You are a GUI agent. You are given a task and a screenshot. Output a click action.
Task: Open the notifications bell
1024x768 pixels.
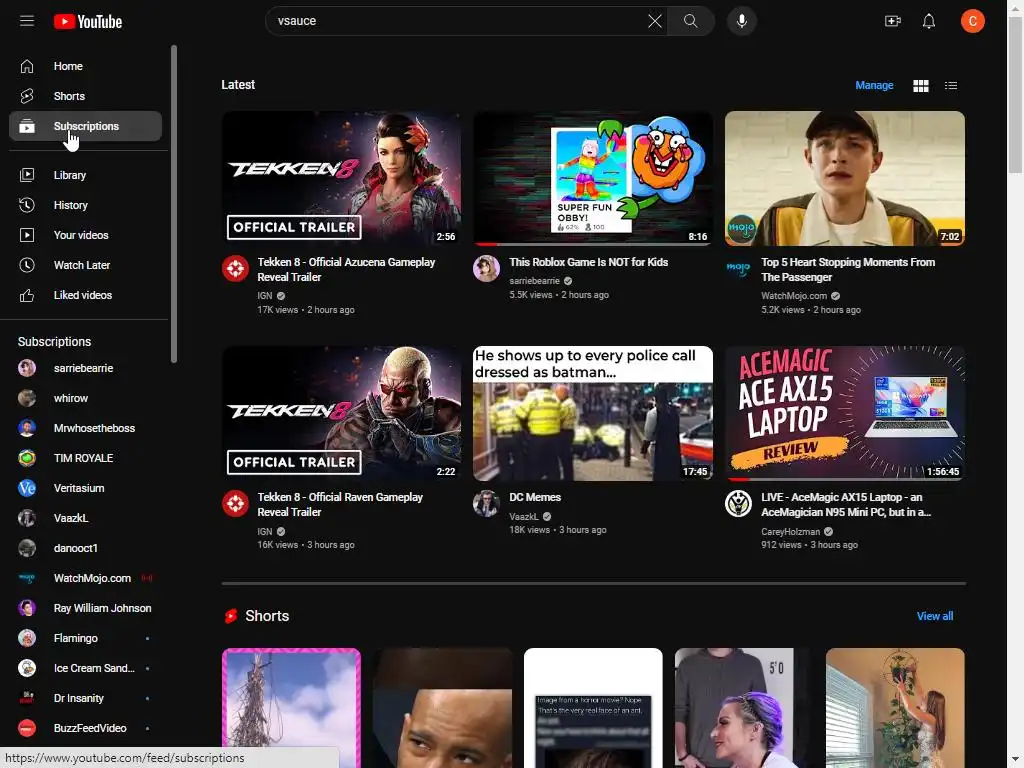[928, 21]
